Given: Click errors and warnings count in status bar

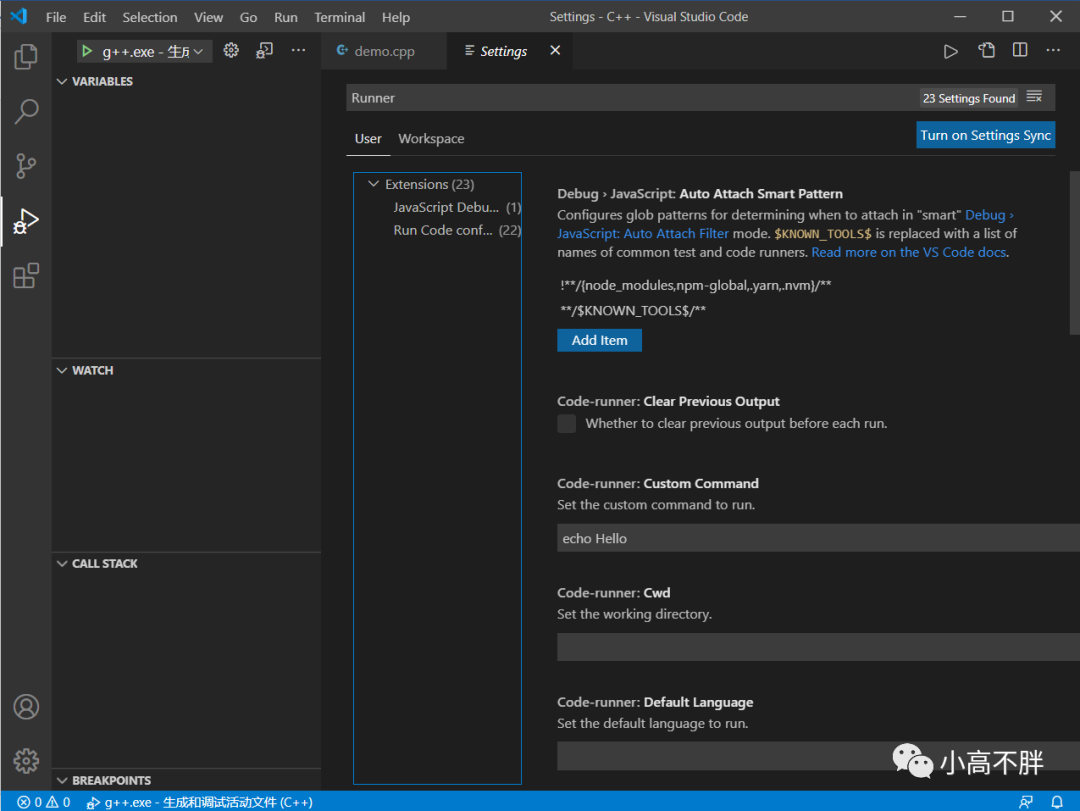Looking at the screenshot, I should pos(43,802).
